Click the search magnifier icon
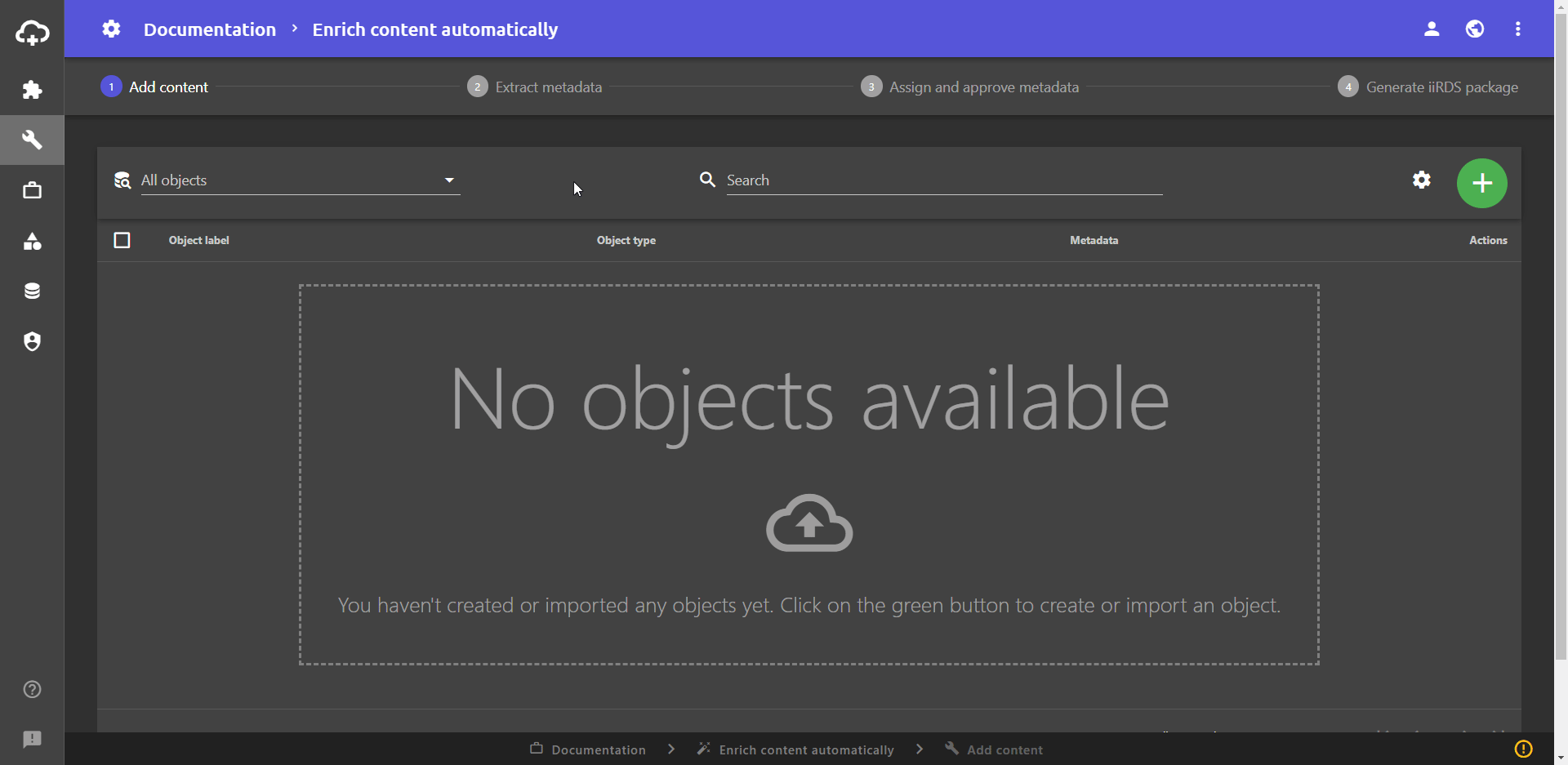The image size is (1568, 765). 707,180
